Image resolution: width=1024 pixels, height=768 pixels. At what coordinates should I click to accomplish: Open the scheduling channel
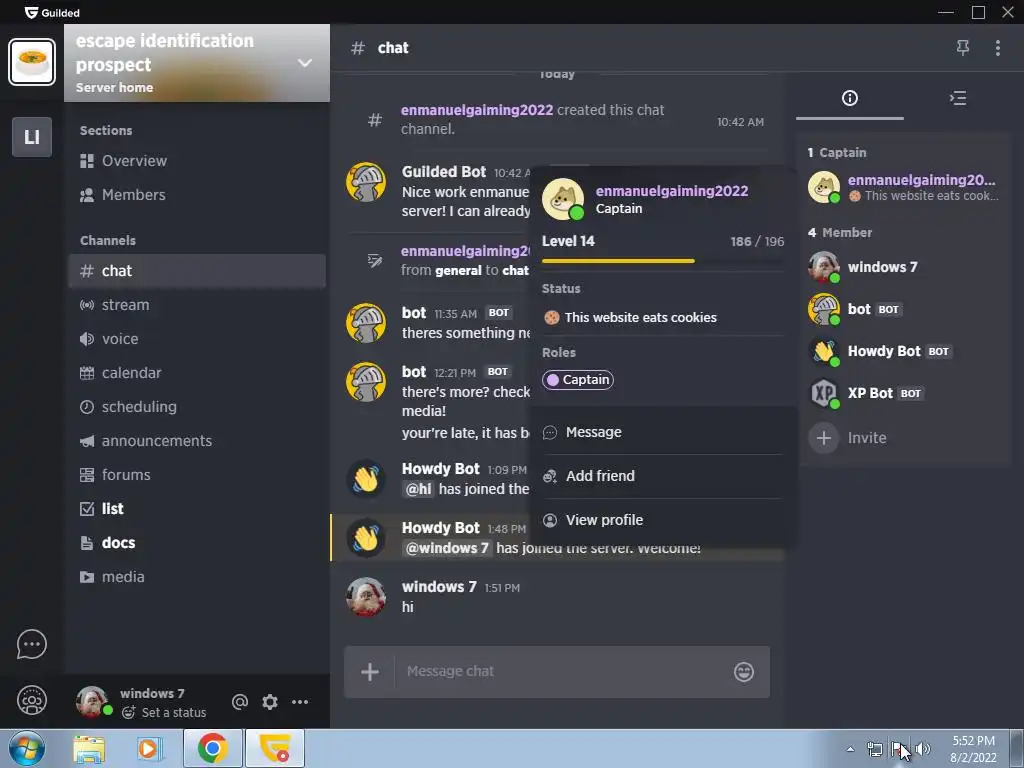197,407
